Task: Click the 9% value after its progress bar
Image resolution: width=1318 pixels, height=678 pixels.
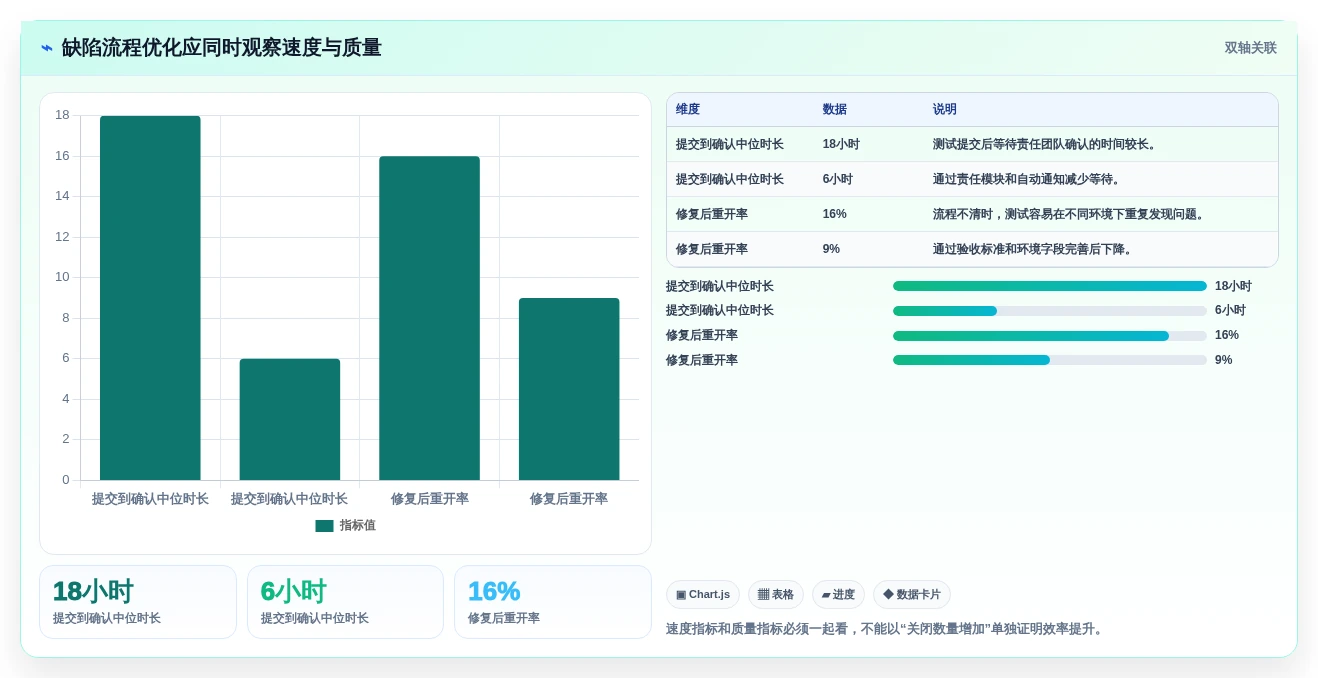Action: coord(1223,360)
